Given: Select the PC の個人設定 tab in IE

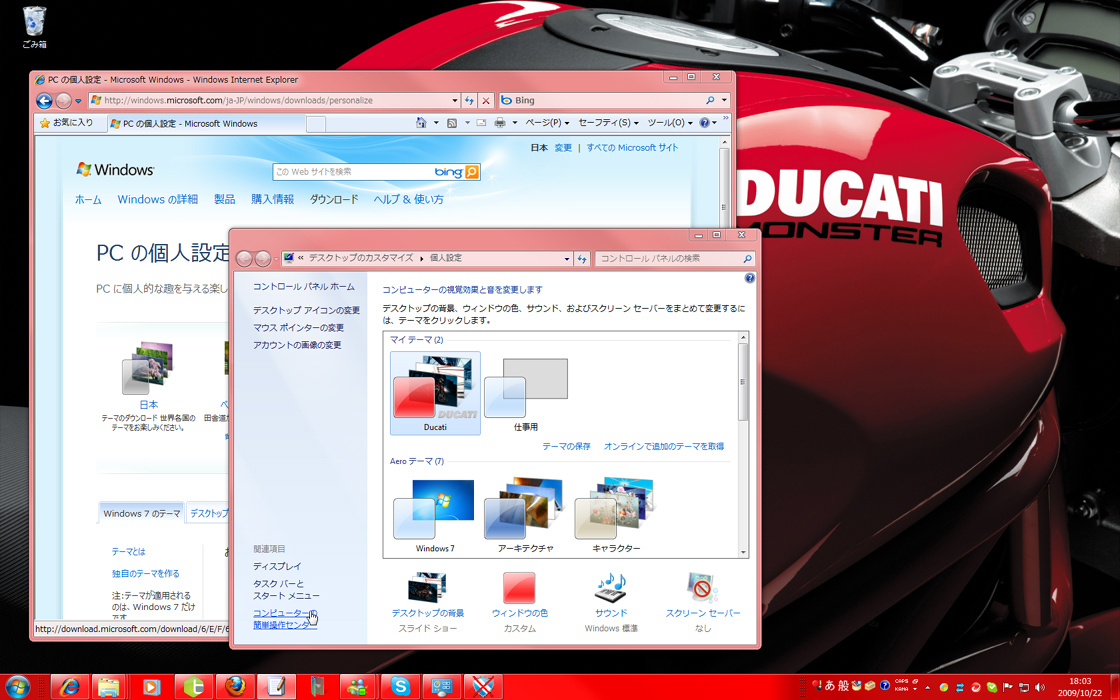Looking at the screenshot, I should (x=206, y=124).
